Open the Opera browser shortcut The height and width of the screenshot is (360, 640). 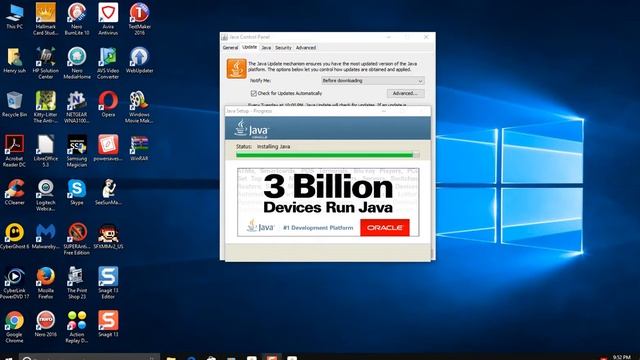tap(108, 104)
